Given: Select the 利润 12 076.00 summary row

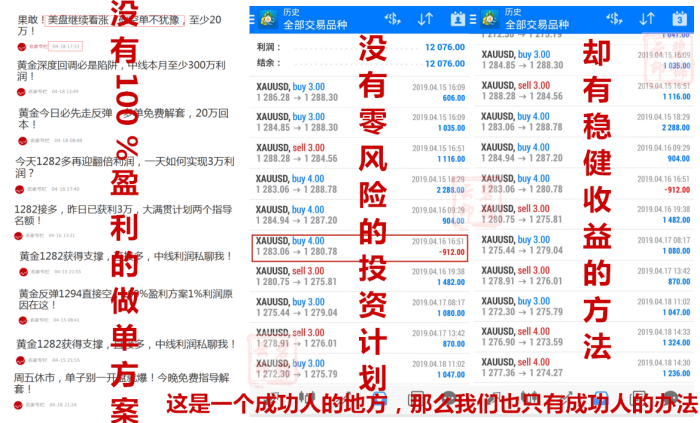Looking at the screenshot, I should (x=360, y=47).
